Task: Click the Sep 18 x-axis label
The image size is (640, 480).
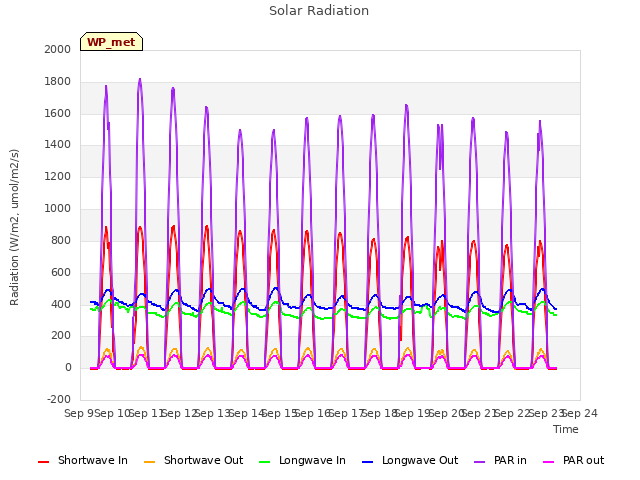Action: (380, 413)
